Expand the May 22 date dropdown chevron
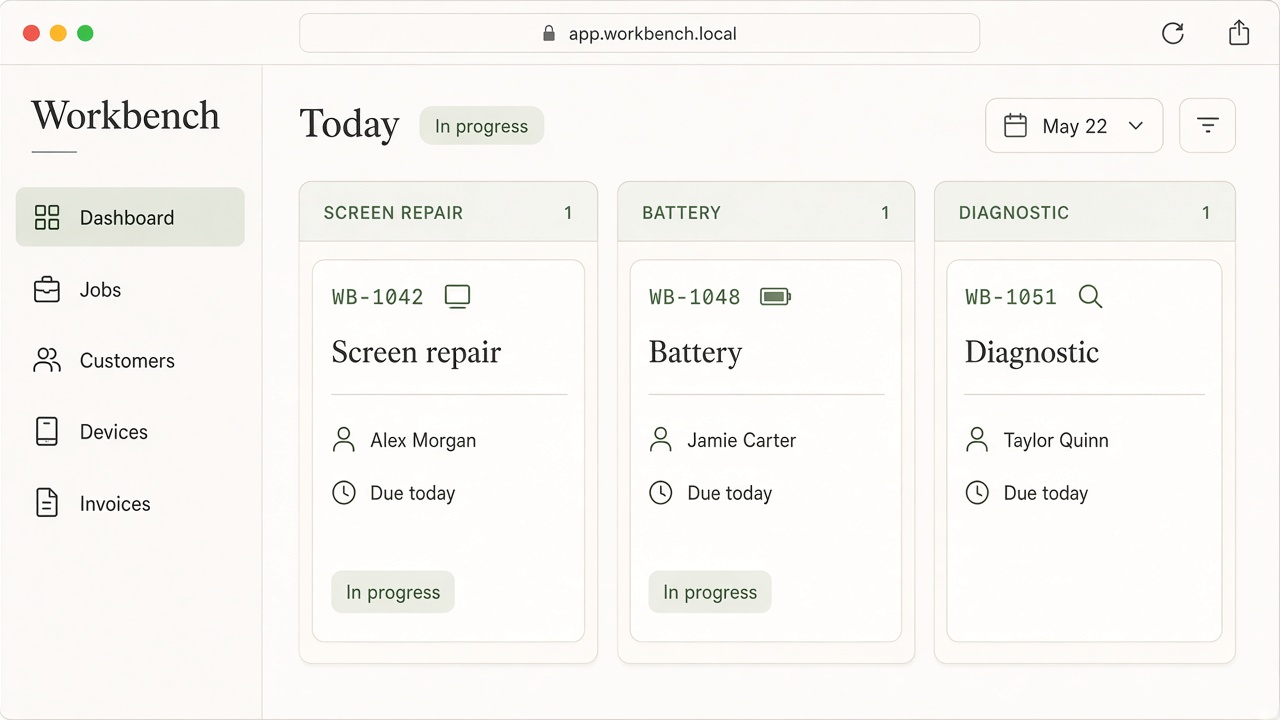This screenshot has width=1280, height=720. pos(1135,126)
